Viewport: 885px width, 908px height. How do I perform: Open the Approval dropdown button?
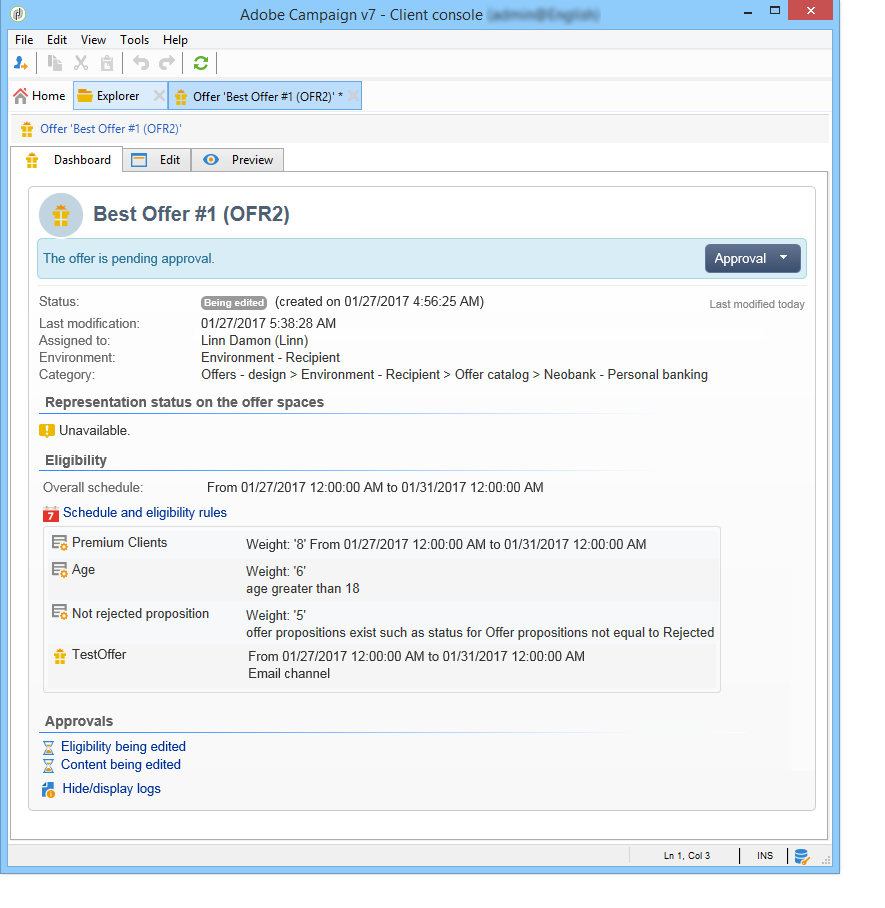click(752, 258)
